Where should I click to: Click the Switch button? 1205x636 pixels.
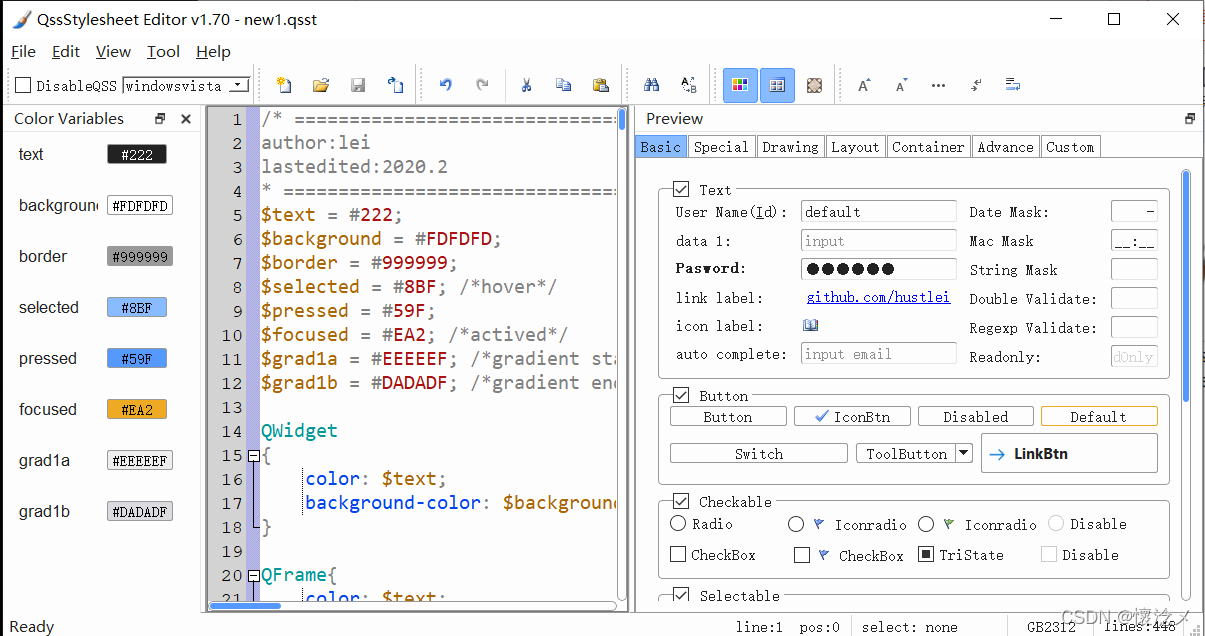pyautogui.click(x=759, y=453)
